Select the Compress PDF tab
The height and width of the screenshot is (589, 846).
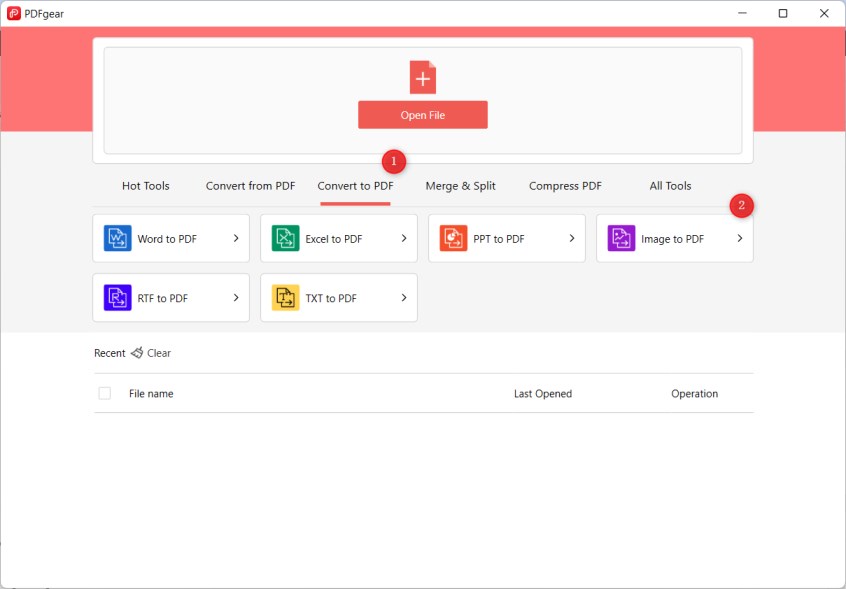pyautogui.click(x=565, y=186)
